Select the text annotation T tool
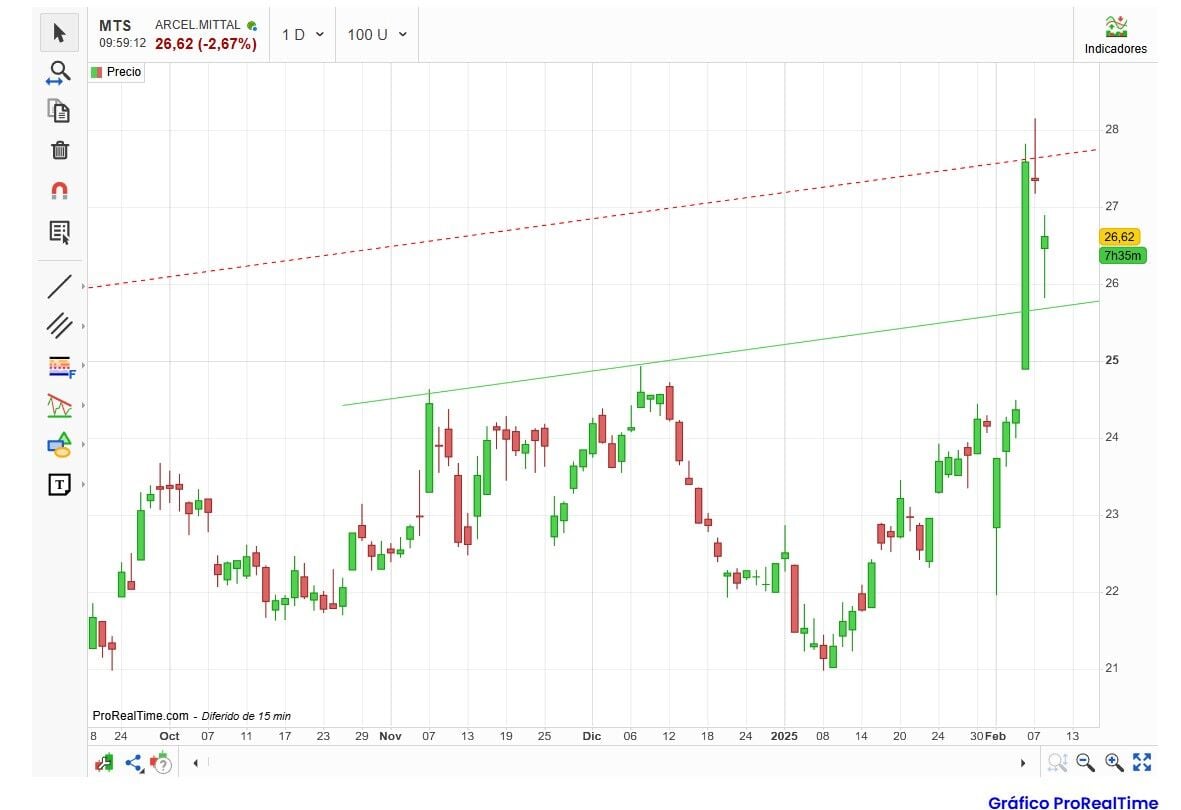 click(x=60, y=484)
